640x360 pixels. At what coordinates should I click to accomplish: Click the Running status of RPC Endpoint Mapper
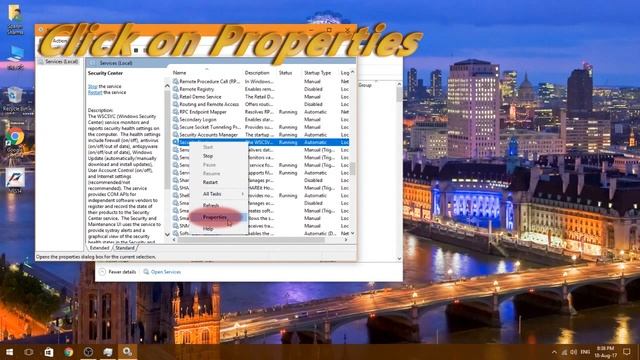pos(288,112)
